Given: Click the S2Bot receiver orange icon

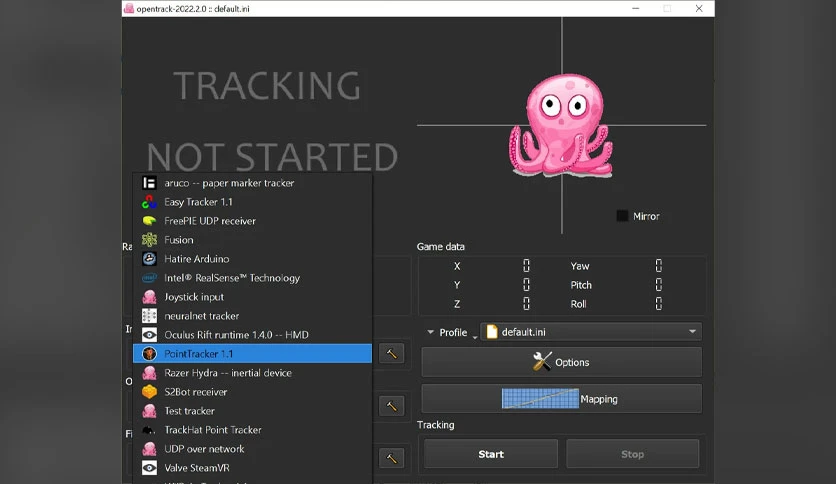Looking at the screenshot, I should pos(149,392).
